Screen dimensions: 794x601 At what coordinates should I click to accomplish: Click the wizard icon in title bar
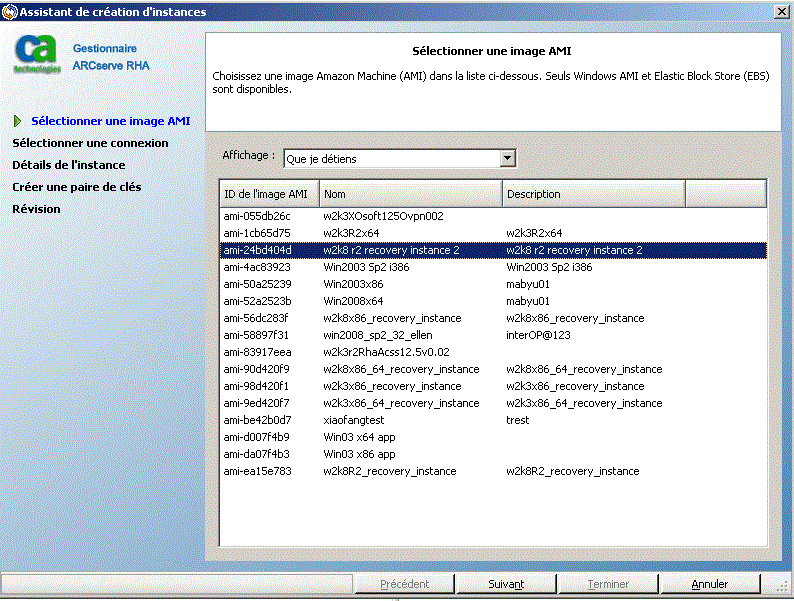(x=9, y=12)
